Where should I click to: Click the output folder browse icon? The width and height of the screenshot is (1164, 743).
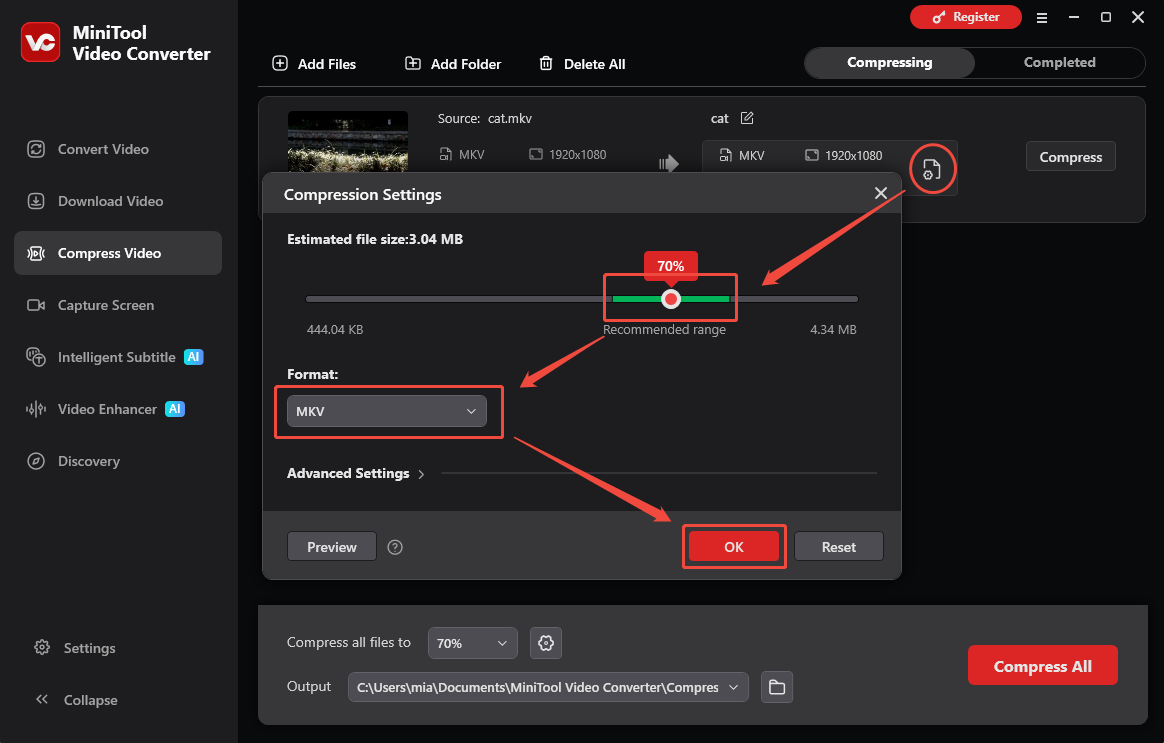coord(776,687)
